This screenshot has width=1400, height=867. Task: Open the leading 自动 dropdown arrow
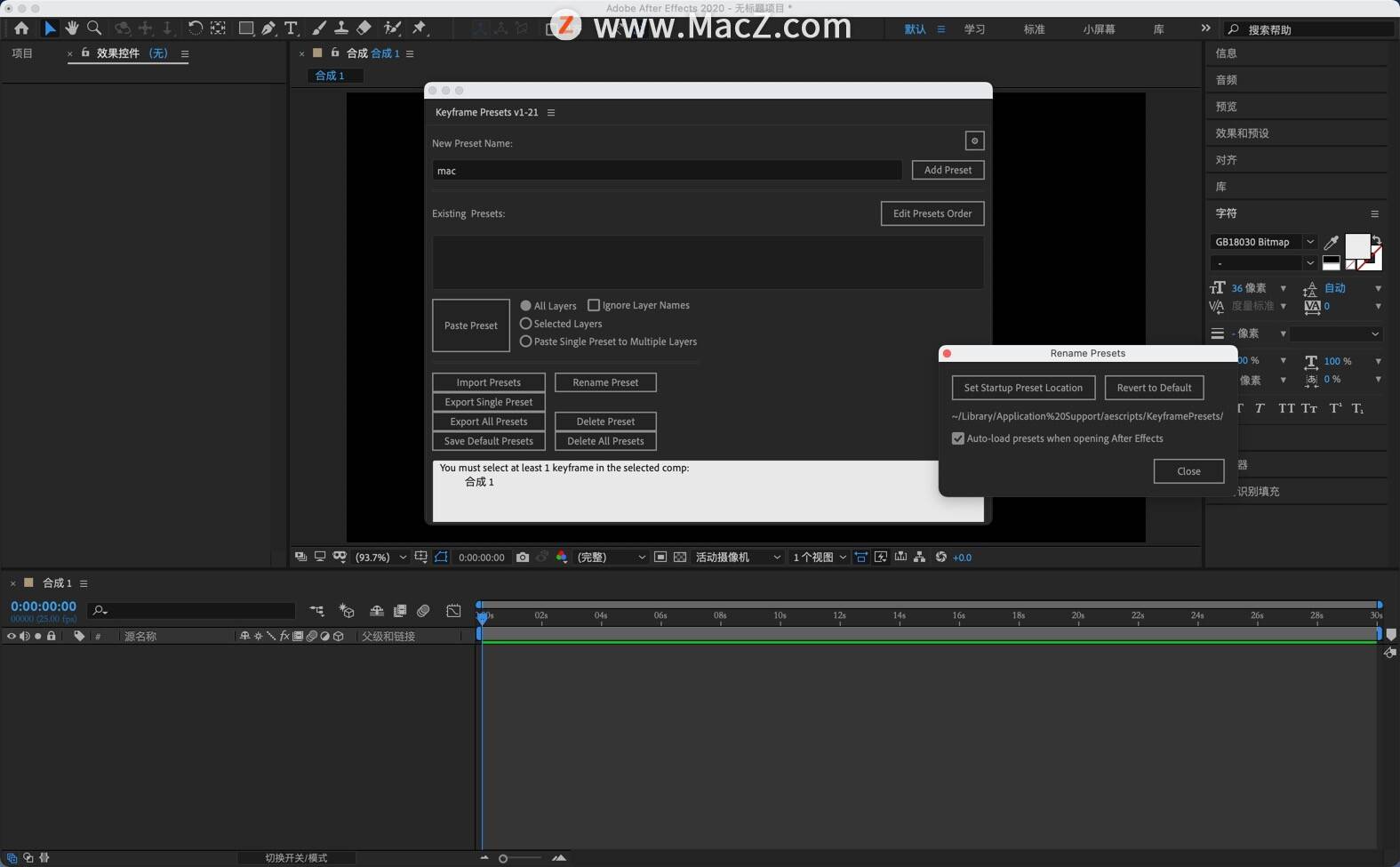pos(1378,288)
